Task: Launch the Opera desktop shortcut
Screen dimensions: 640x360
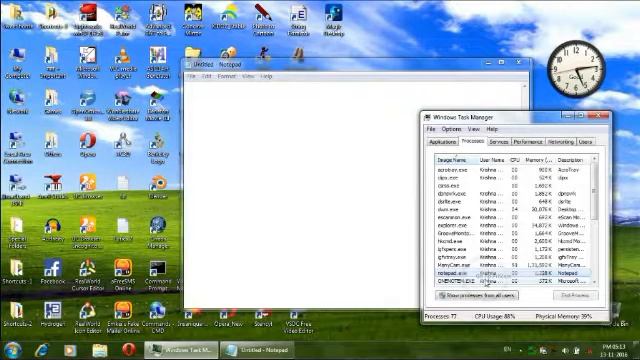Action: [x=88, y=144]
